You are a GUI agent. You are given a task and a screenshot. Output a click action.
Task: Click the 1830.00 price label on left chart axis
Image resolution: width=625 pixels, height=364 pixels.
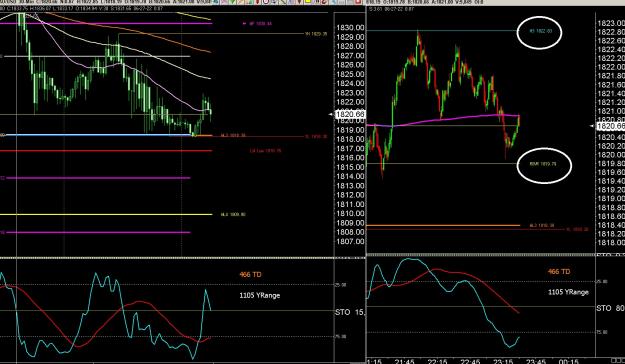(x=350, y=28)
